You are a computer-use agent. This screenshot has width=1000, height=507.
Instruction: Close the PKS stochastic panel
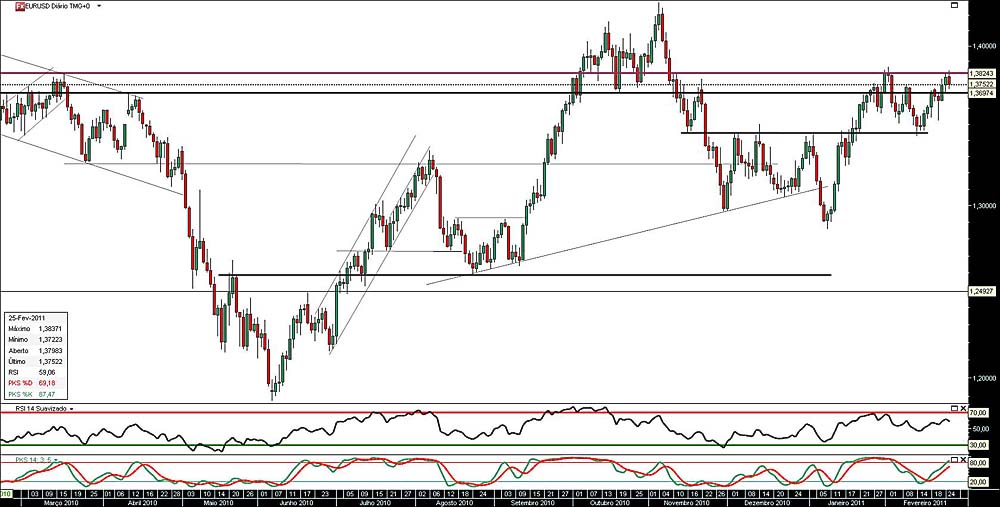point(963,460)
